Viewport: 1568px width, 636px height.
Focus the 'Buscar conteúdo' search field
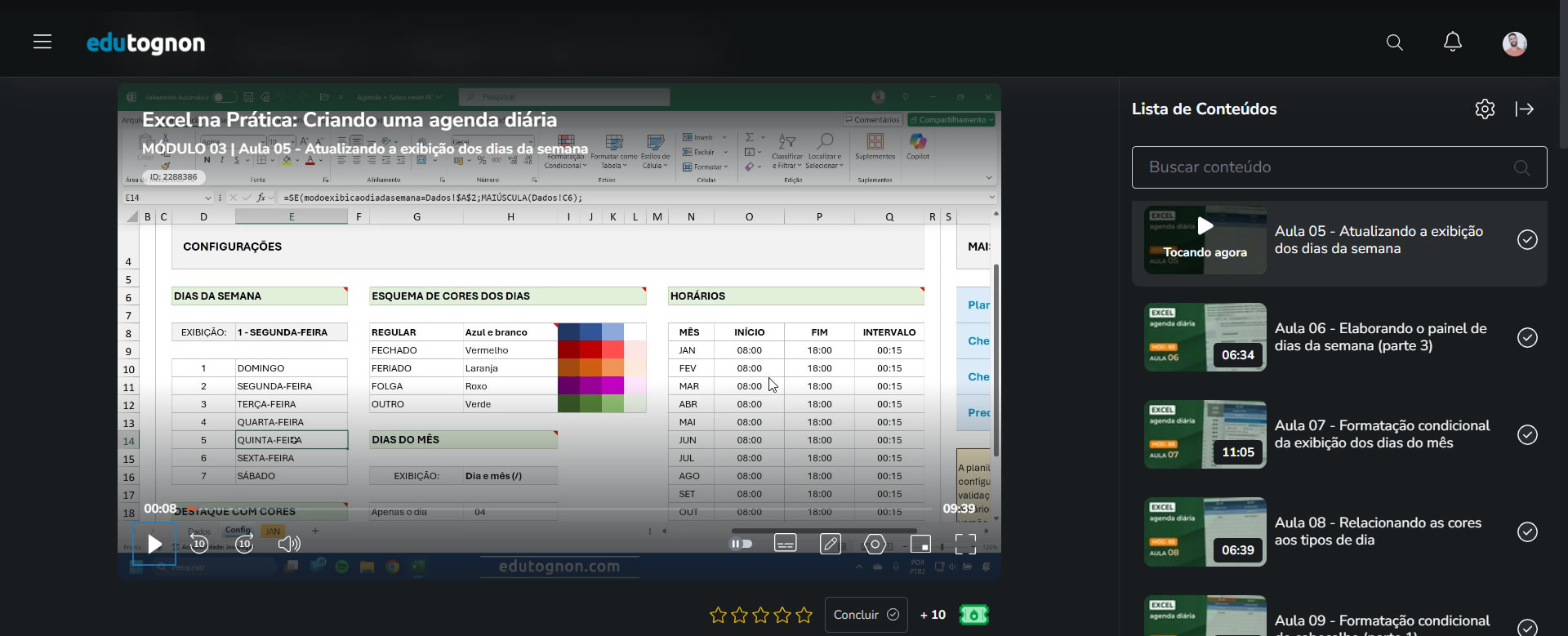coord(1339,167)
